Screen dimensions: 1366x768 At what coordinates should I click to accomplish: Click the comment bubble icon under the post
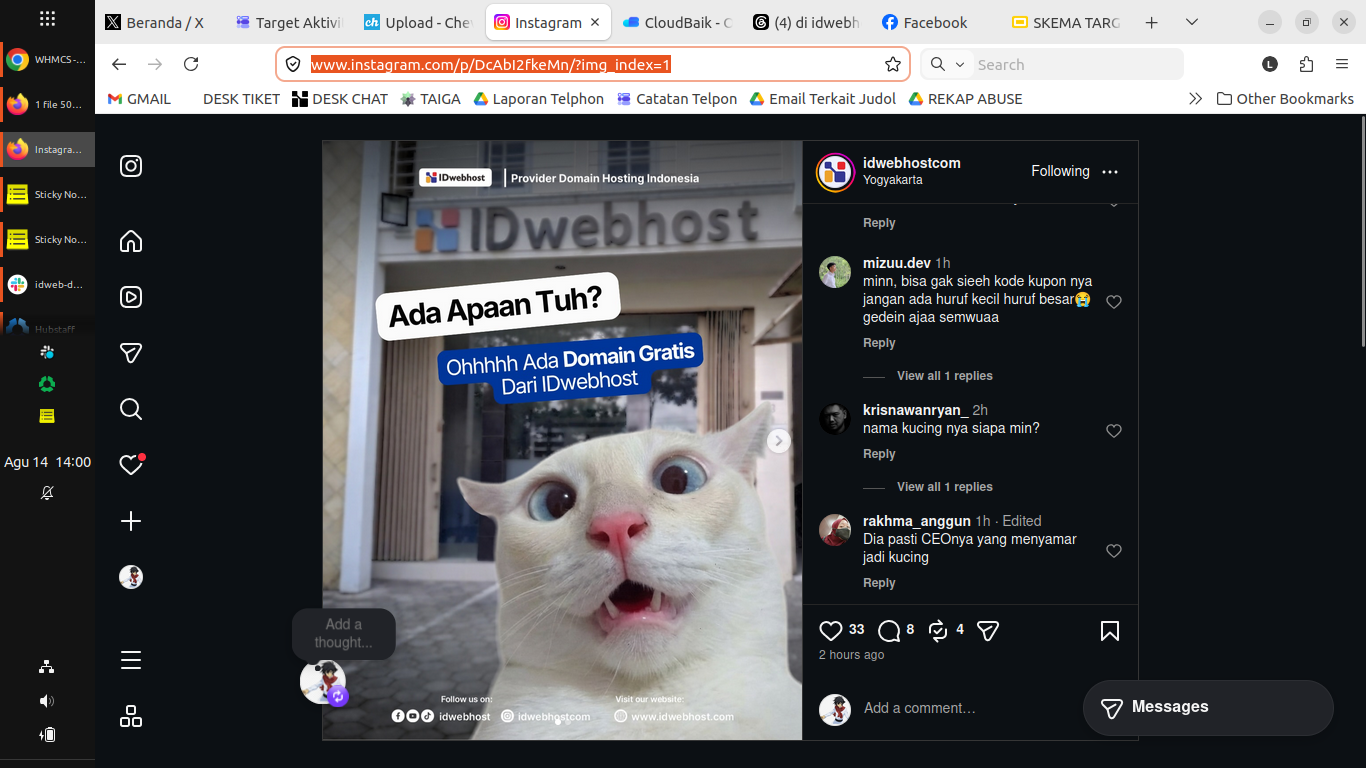(x=889, y=631)
